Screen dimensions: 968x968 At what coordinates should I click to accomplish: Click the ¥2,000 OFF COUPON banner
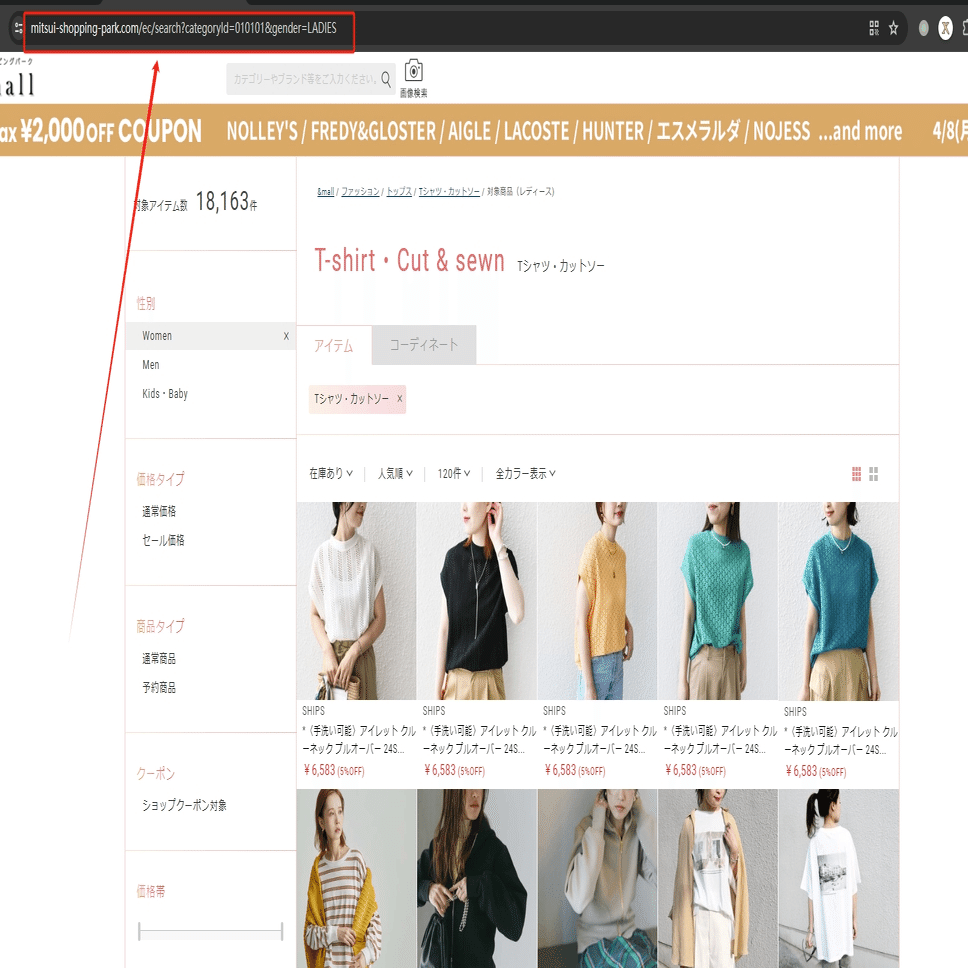(x=484, y=131)
